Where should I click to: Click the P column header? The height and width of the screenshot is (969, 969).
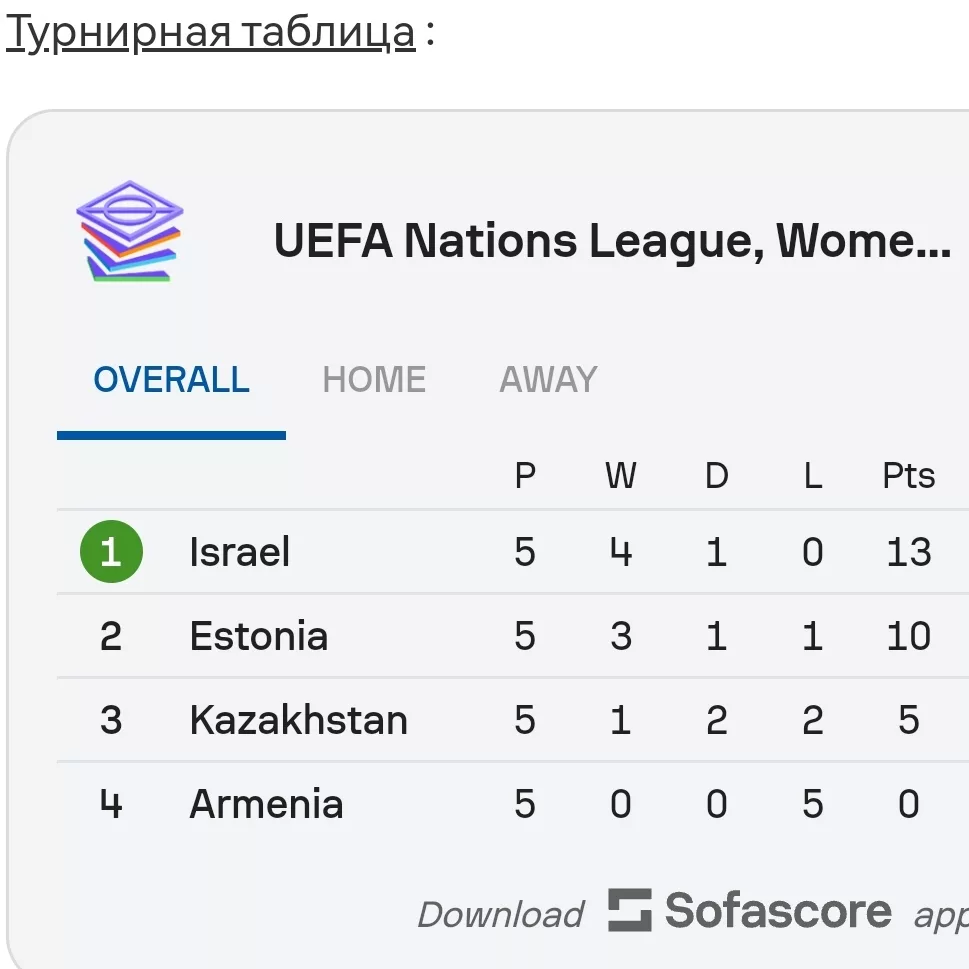click(525, 476)
